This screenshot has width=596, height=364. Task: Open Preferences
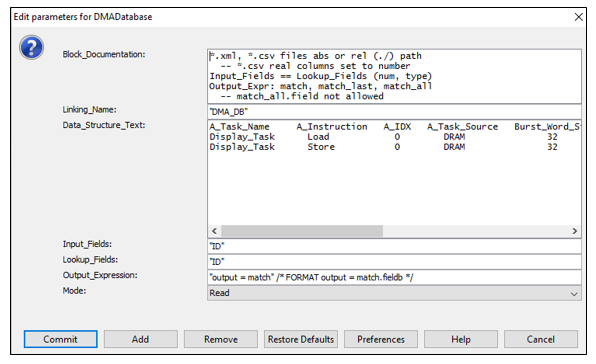click(x=381, y=339)
